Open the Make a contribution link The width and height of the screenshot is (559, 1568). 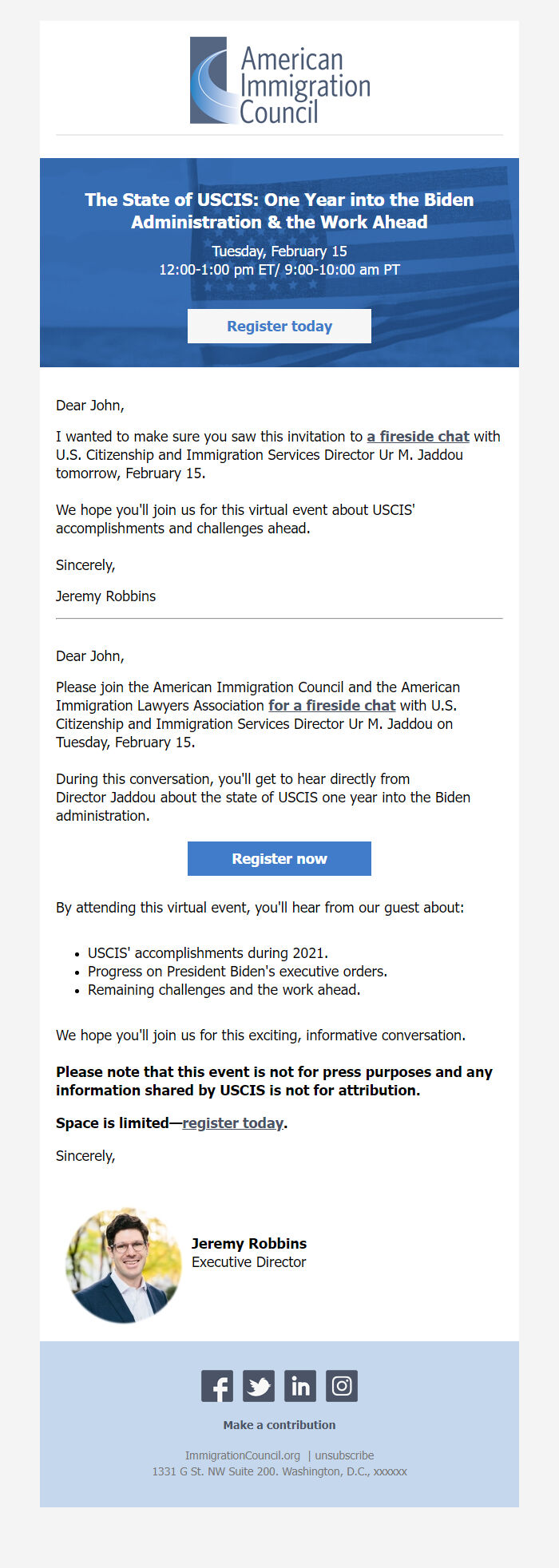tap(279, 1424)
